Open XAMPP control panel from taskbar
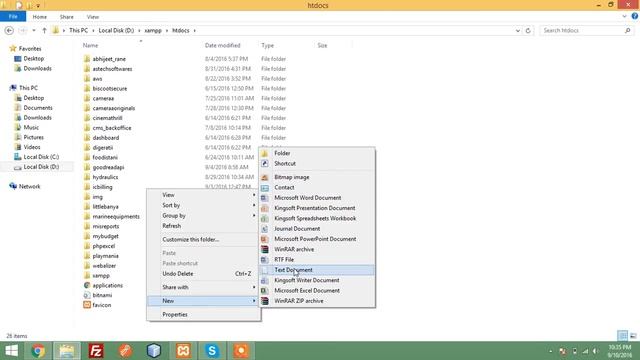This screenshot has width=640, height=360. pyautogui.click(x=183, y=351)
